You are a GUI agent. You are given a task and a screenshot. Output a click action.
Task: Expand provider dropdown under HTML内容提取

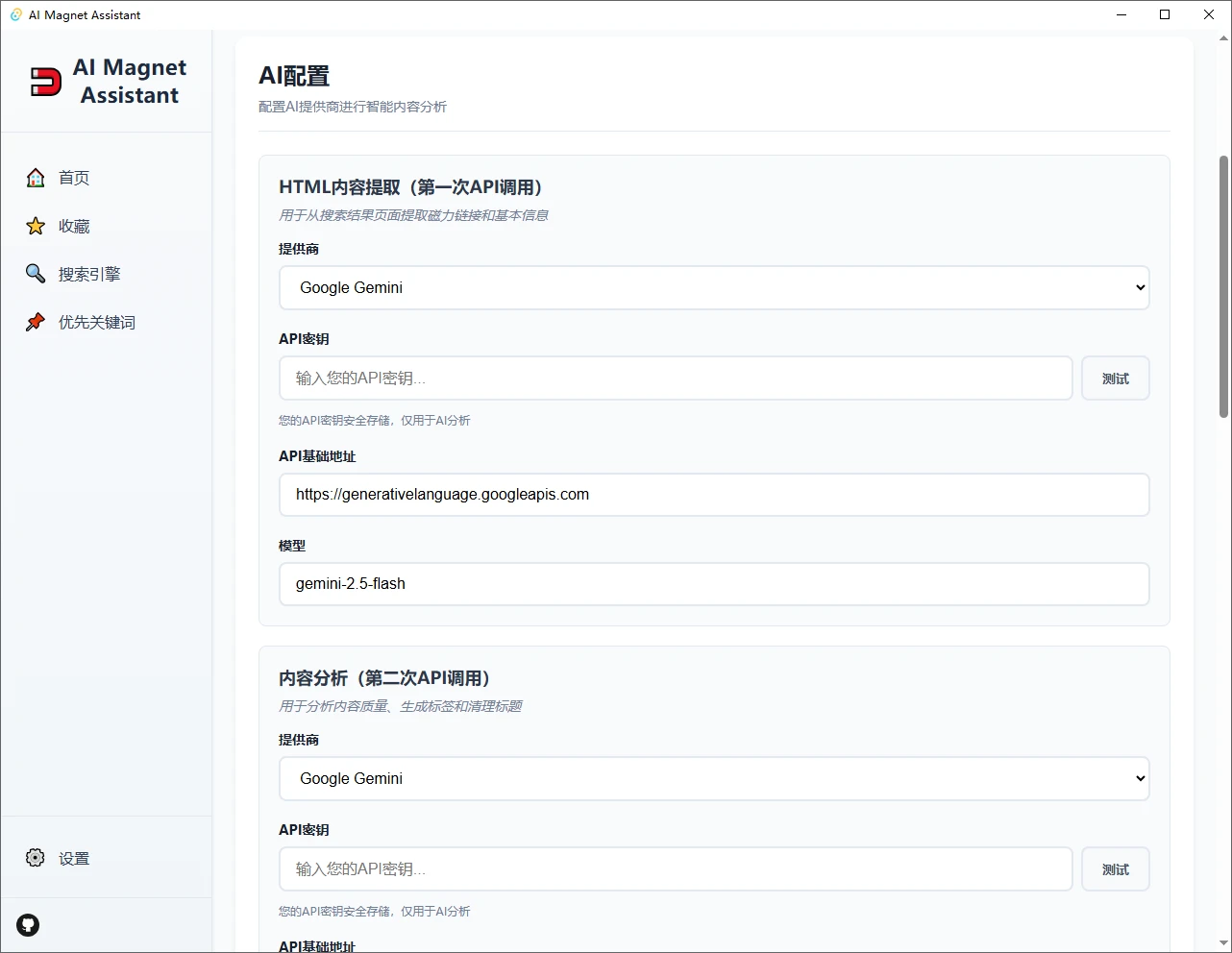pos(714,287)
